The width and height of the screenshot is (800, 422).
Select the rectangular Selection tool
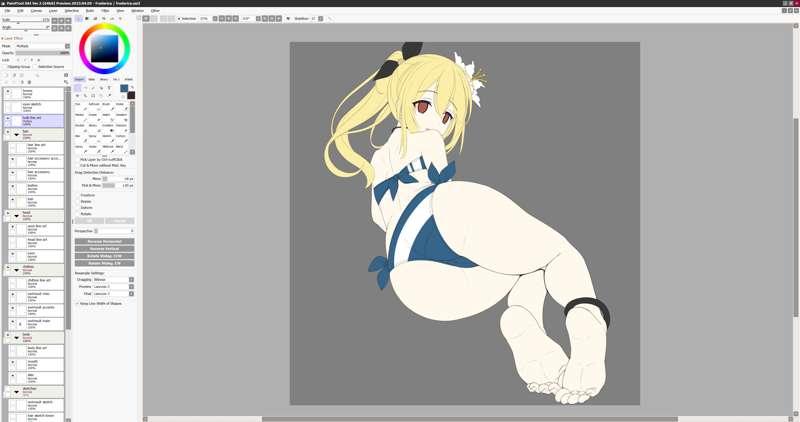tap(78, 88)
